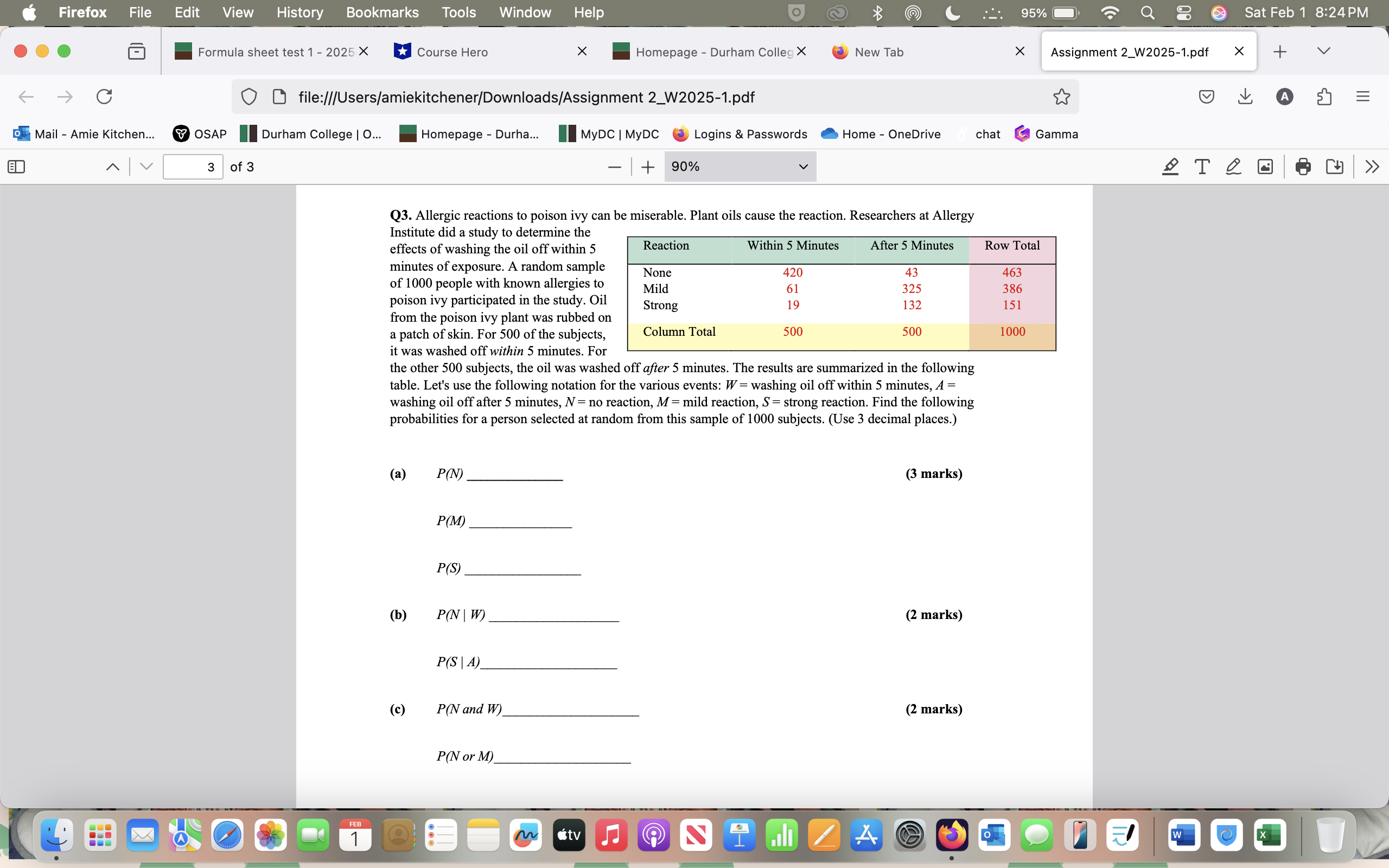
Task: Open Firefox downloads from the address toolbar
Action: pos(1244,97)
